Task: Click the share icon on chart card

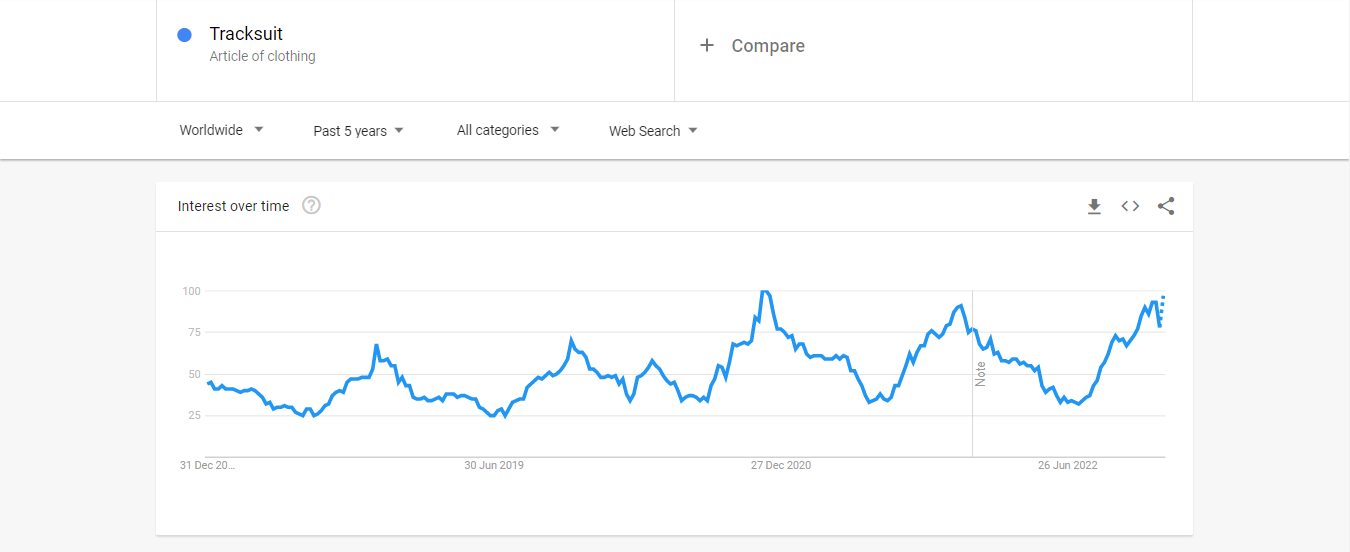Action: pos(1166,206)
